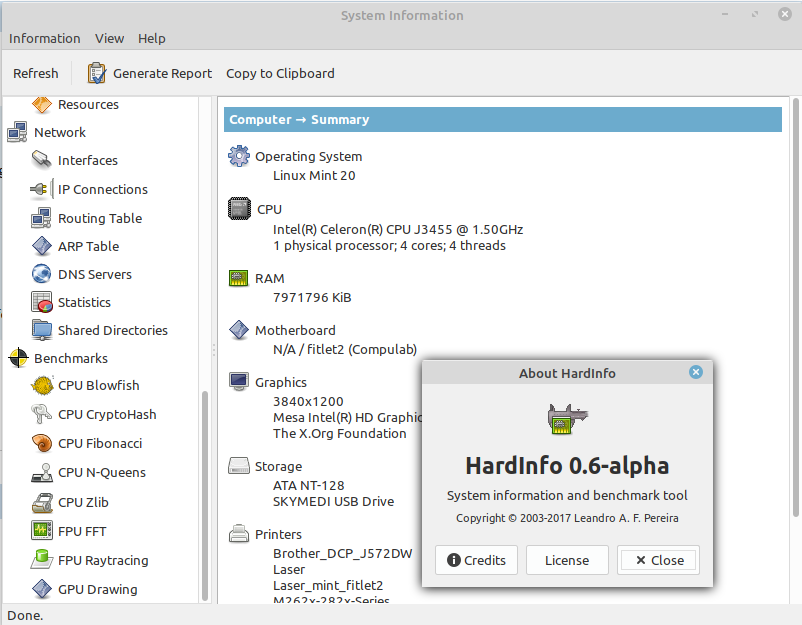Click Copy to Clipboard
The image size is (802, 625).
[280, 74]
